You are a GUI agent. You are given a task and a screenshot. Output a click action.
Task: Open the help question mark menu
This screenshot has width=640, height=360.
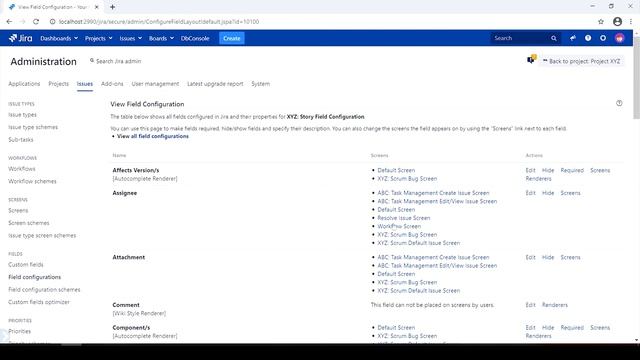(588, 38)
